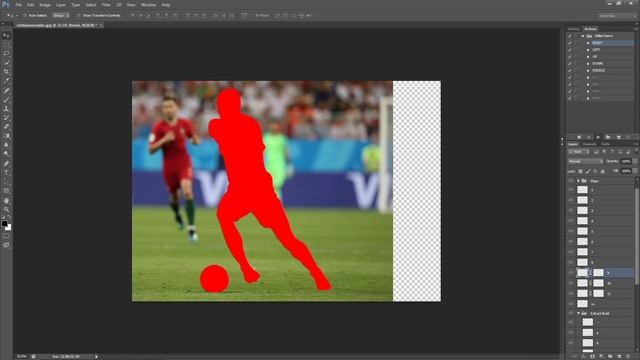Open the Edit menu
The width and height of the screenshot is (640, 360).
pos(31,5)
